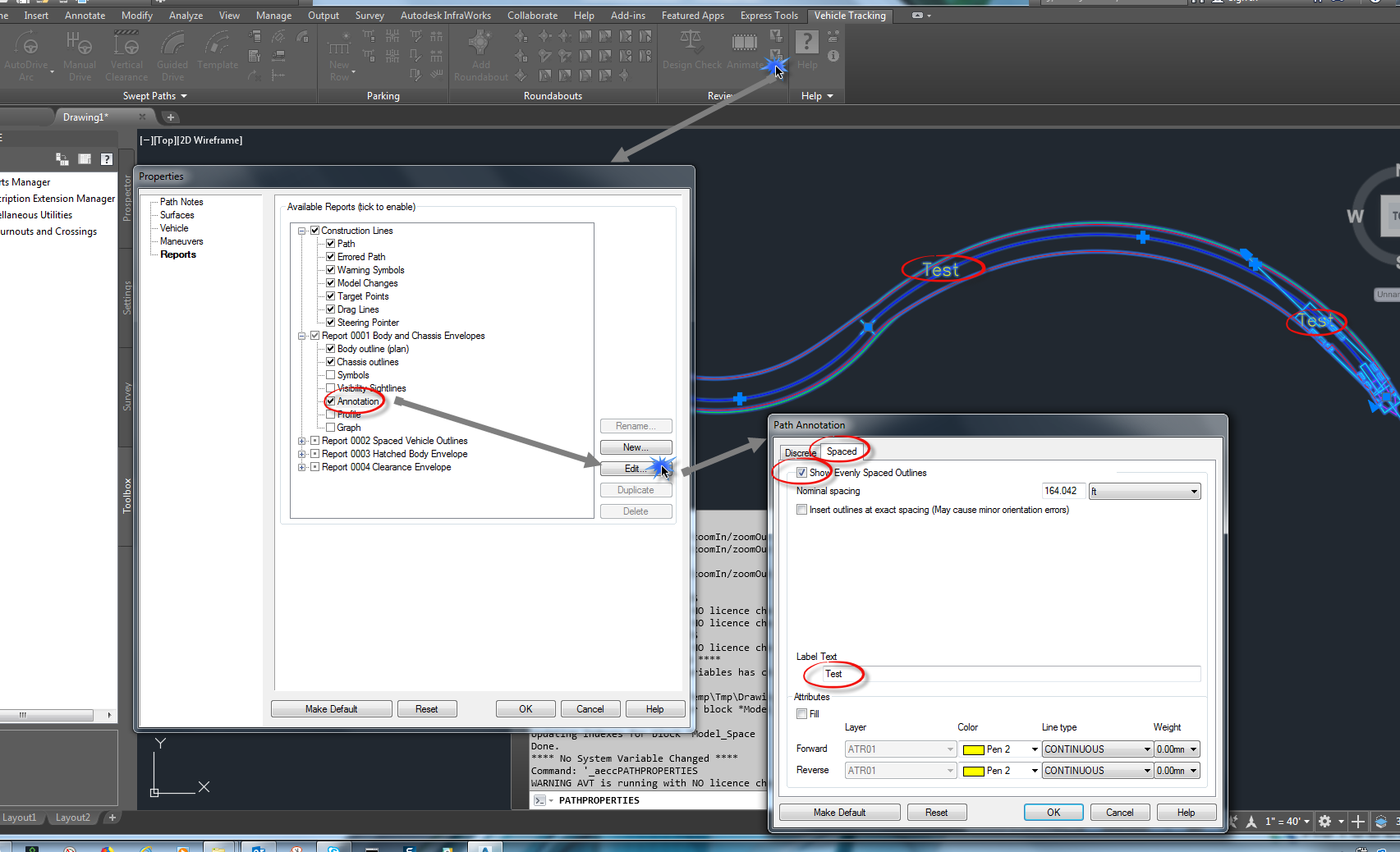The height and width of the screenshot is (852, 1400).
Task: Click Make Default in Path Annotation dialog
Action: click(x=839, y=812)
